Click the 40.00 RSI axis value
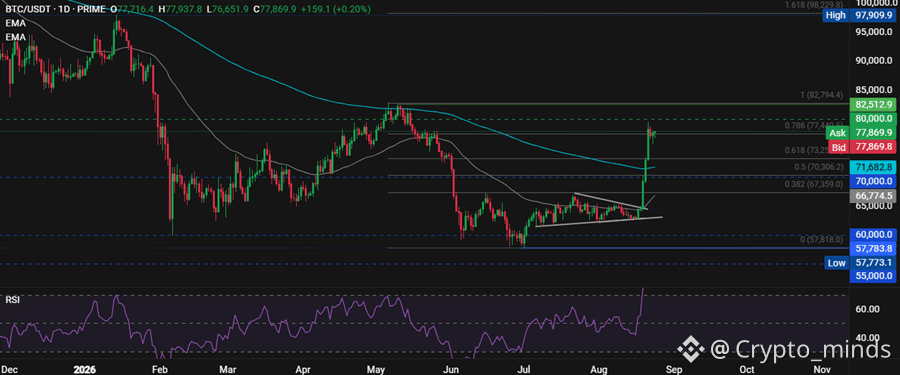 (867, 338)
